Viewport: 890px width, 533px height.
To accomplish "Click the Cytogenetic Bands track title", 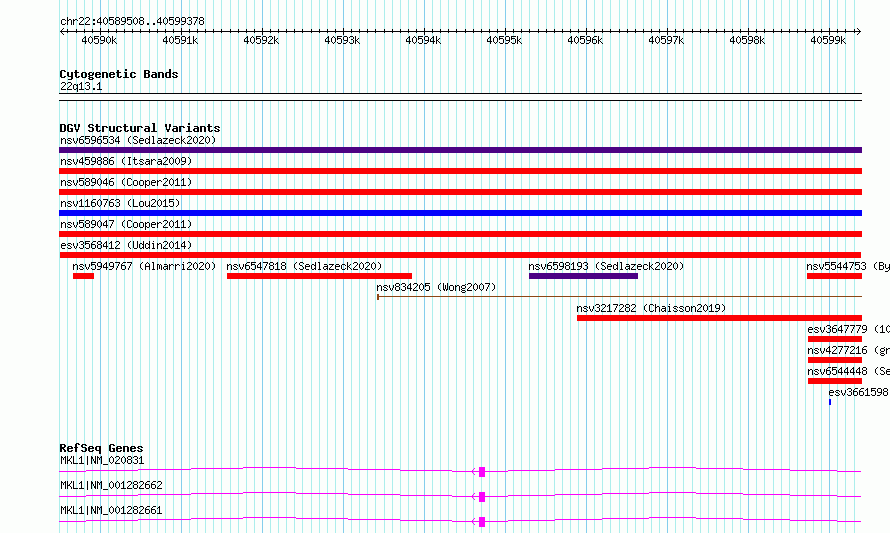I will [119, 74].
